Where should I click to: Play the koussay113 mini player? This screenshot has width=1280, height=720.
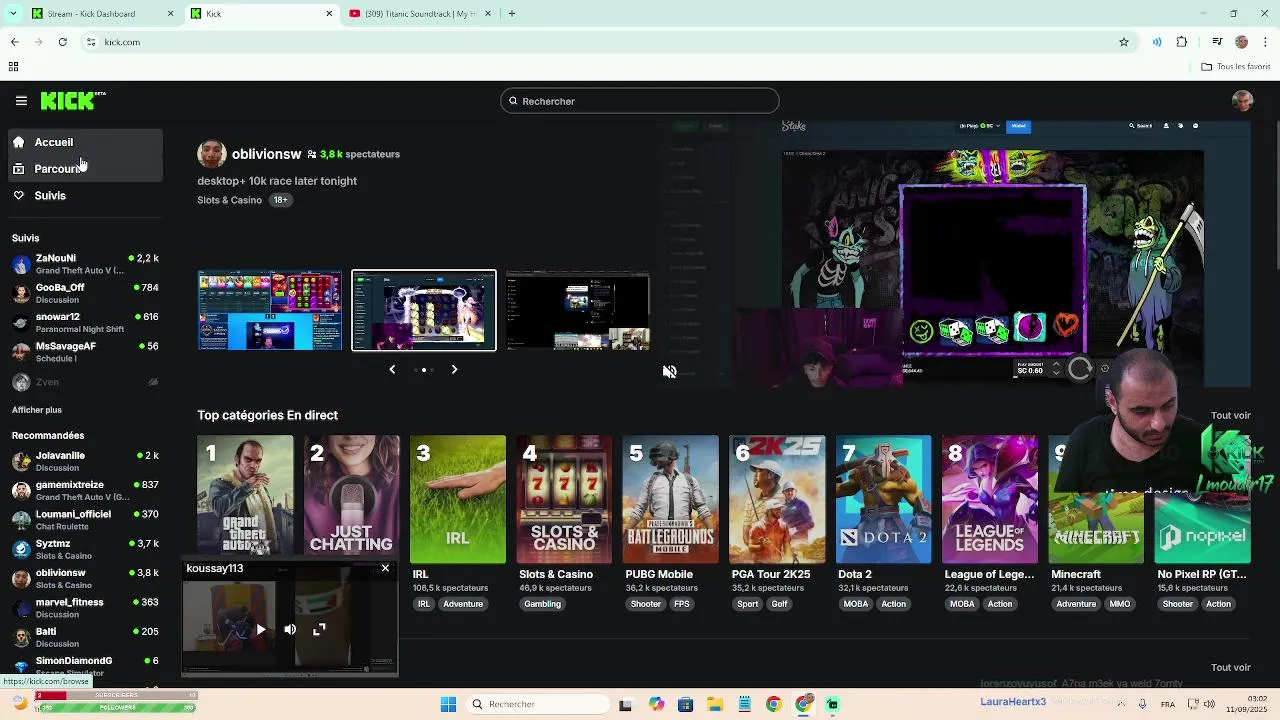pos(261,630)
